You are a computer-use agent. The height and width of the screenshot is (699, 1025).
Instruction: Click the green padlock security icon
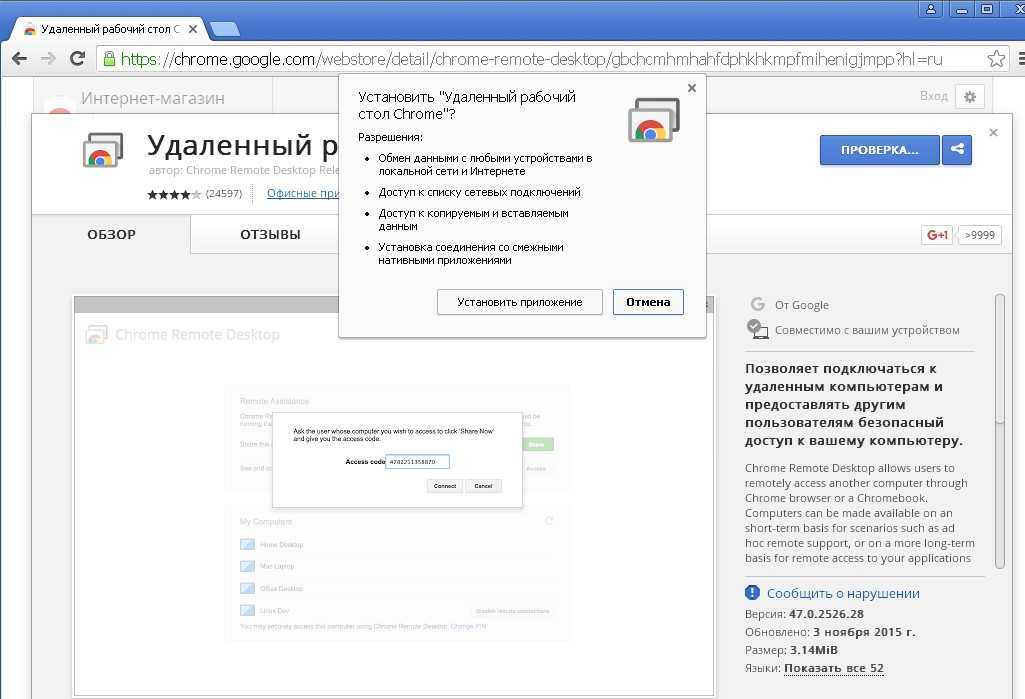tap(109, 59)
